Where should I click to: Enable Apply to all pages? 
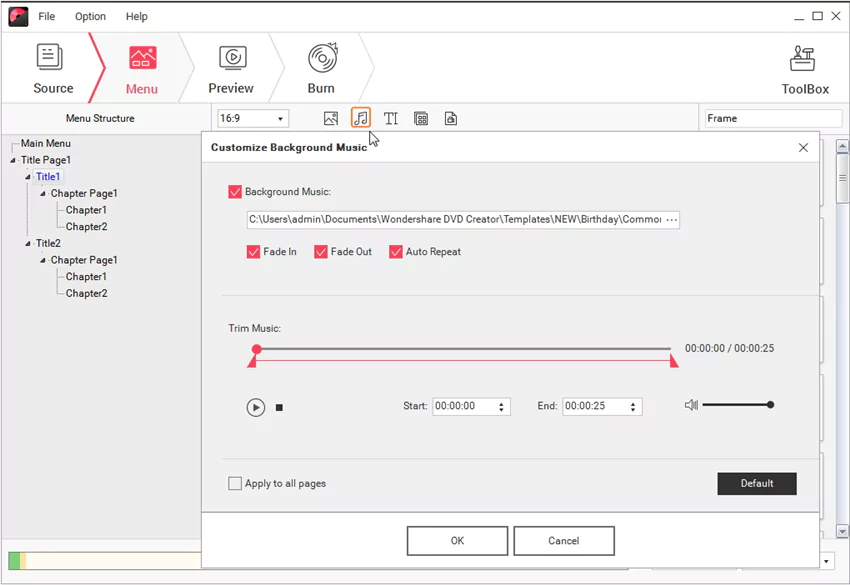coord(235,483)
